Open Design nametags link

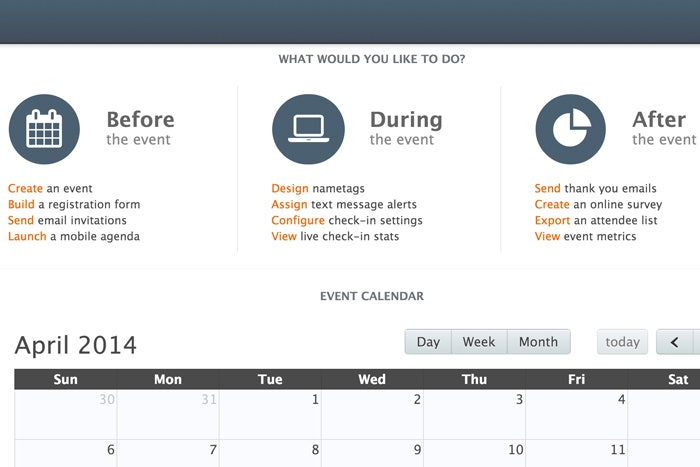(290, 189)
